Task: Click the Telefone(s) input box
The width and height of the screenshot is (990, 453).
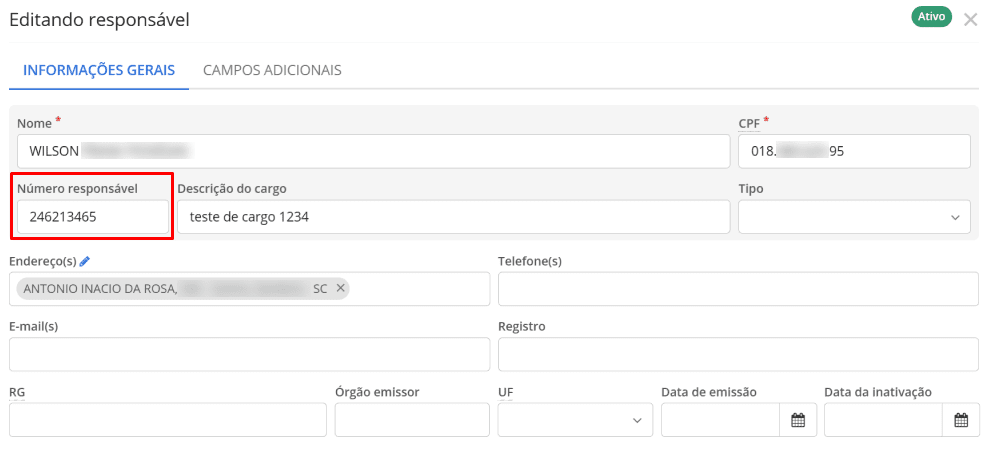Action: 737,288
